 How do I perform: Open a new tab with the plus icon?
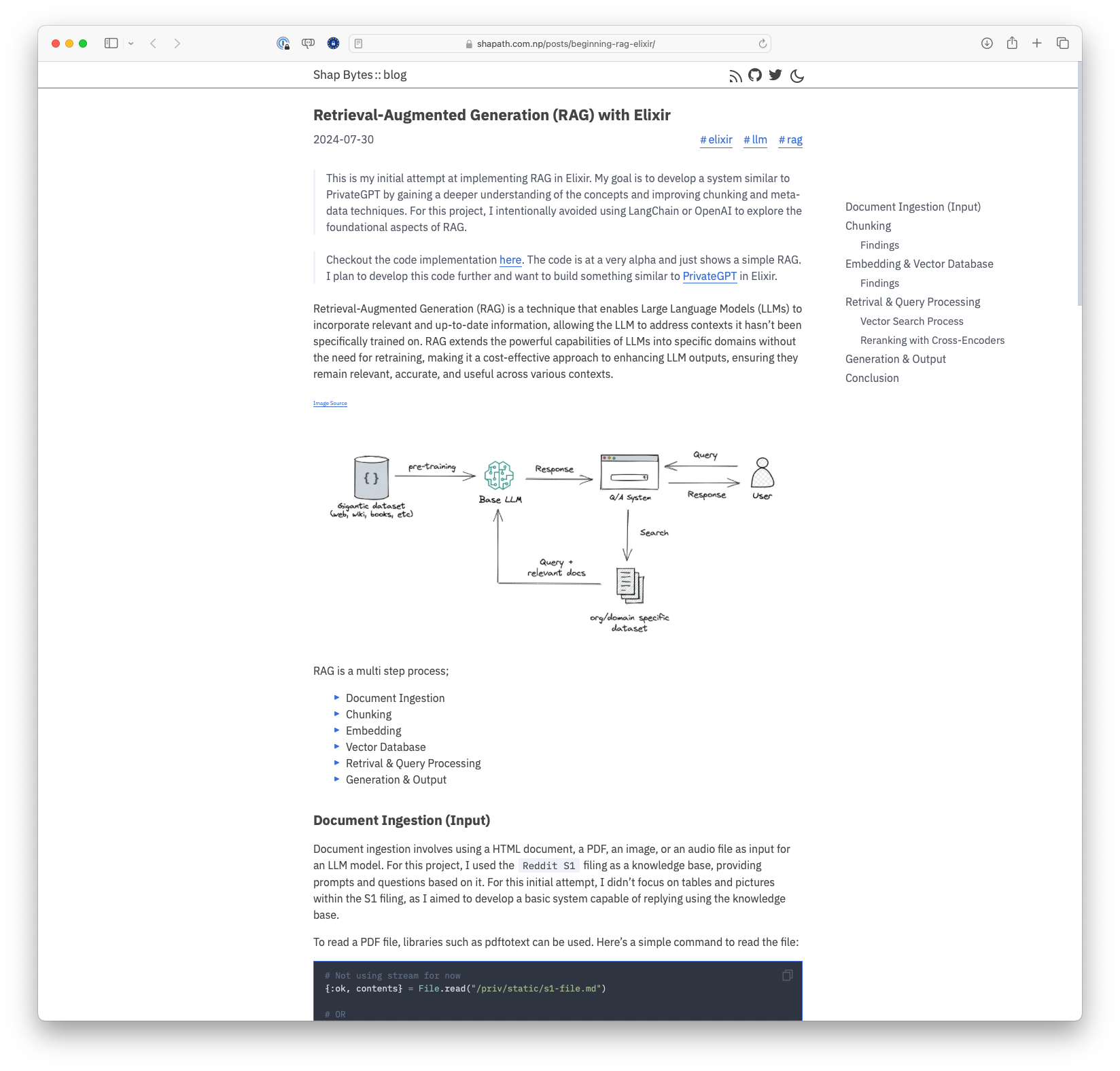click(x=1036, y=43)
